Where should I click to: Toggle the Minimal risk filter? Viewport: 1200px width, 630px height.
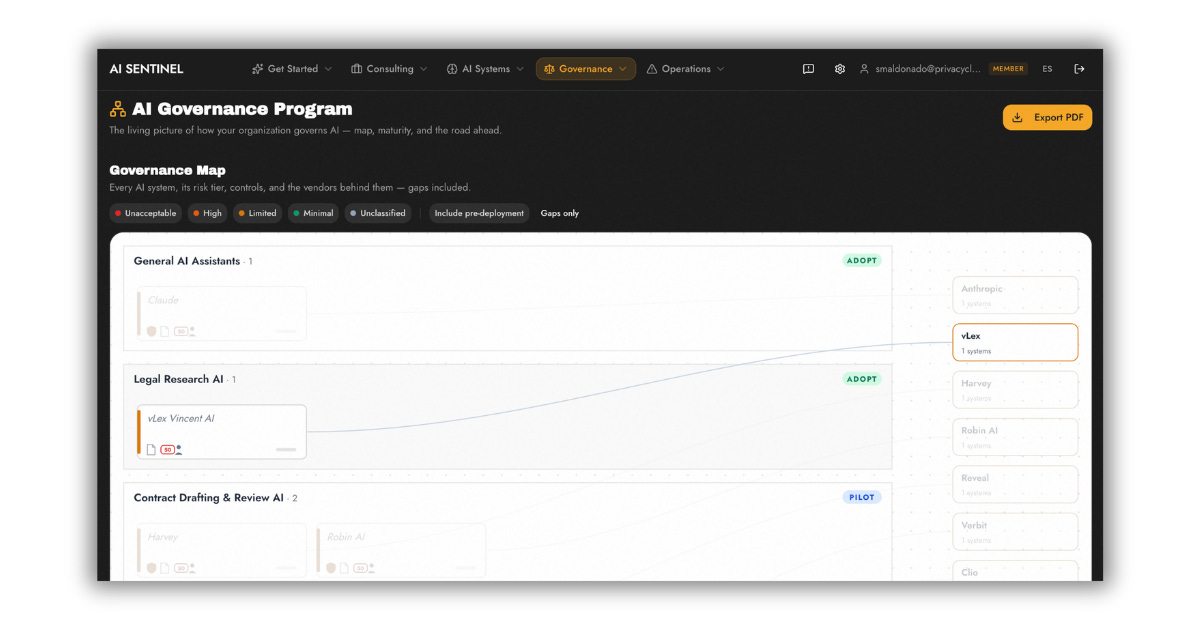pos(314,213)
